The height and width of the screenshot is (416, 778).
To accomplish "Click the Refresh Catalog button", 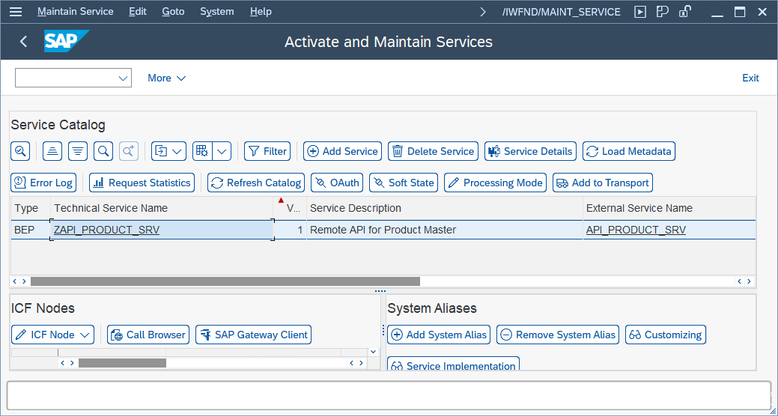I will click(256, 182).
